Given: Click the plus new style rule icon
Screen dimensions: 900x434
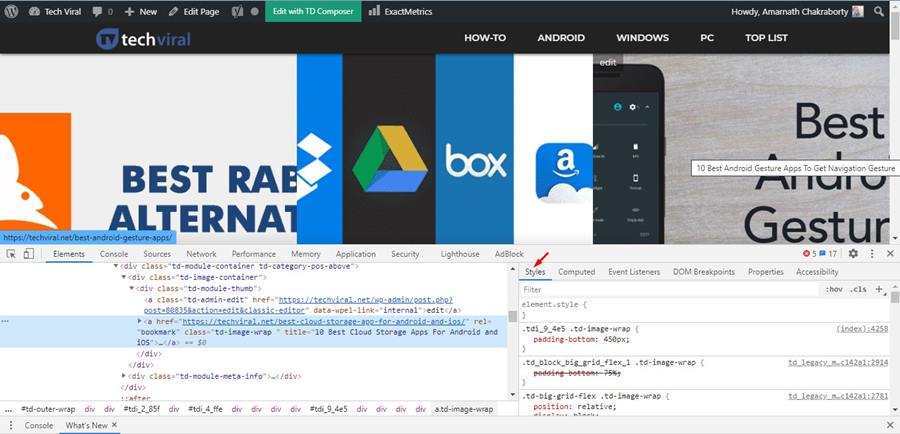Looking at the screenshot, I should point(879,289).
